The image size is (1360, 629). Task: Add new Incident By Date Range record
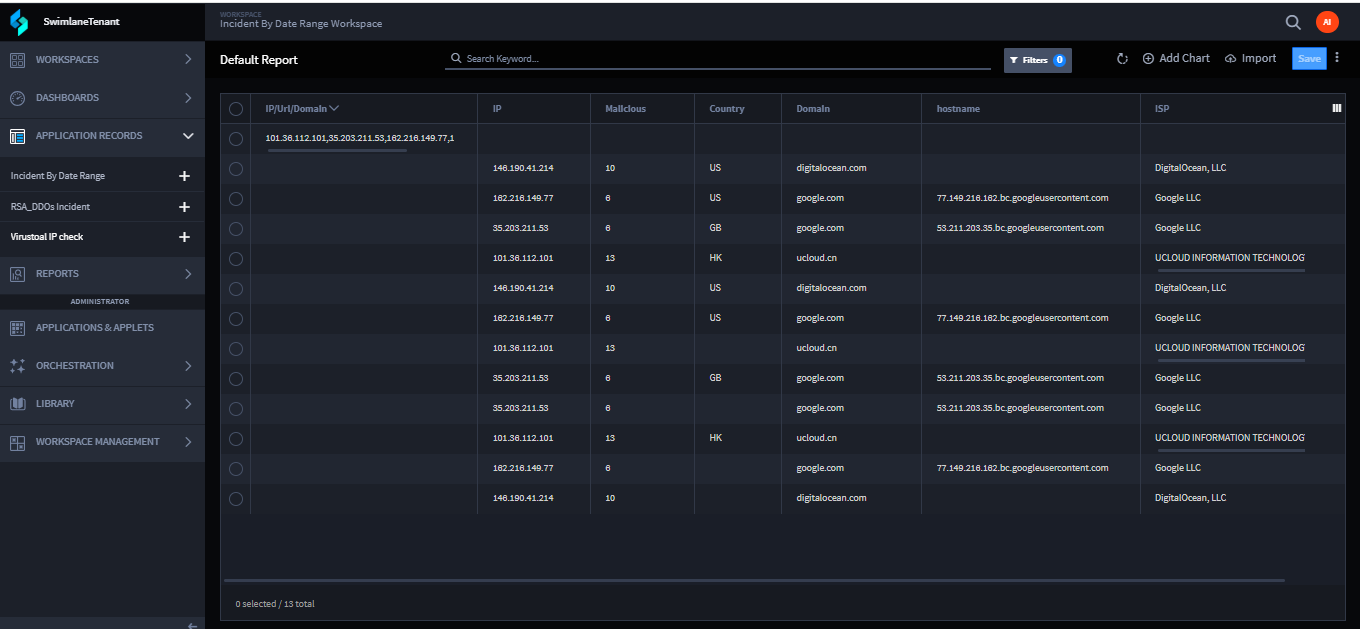184,176
